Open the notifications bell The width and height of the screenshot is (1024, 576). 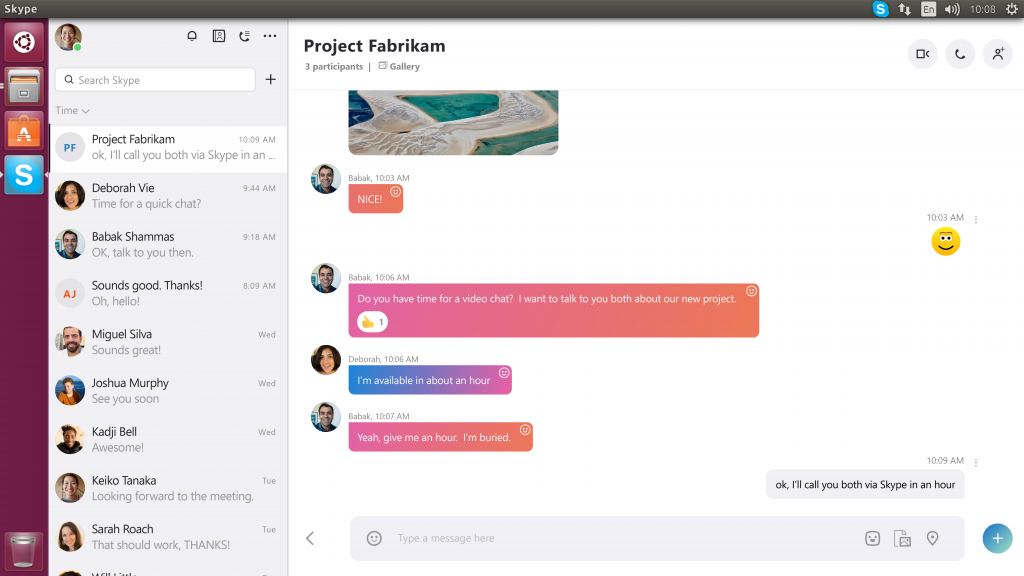pyautogui.click(x=191, y=35)
